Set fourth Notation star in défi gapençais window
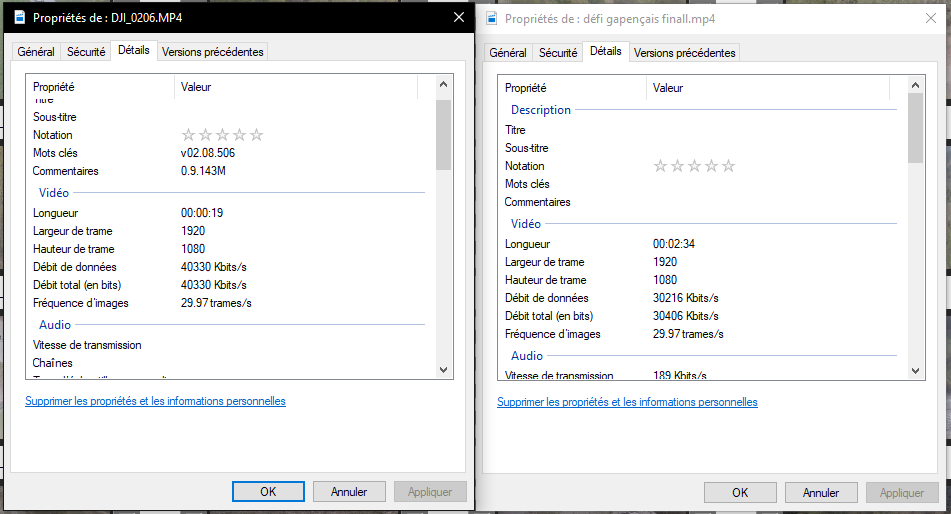The image size is (951, 514). (711, 166)
